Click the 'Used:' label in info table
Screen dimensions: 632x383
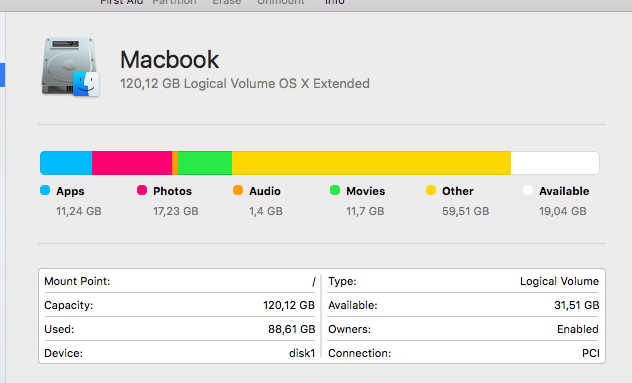59,329
